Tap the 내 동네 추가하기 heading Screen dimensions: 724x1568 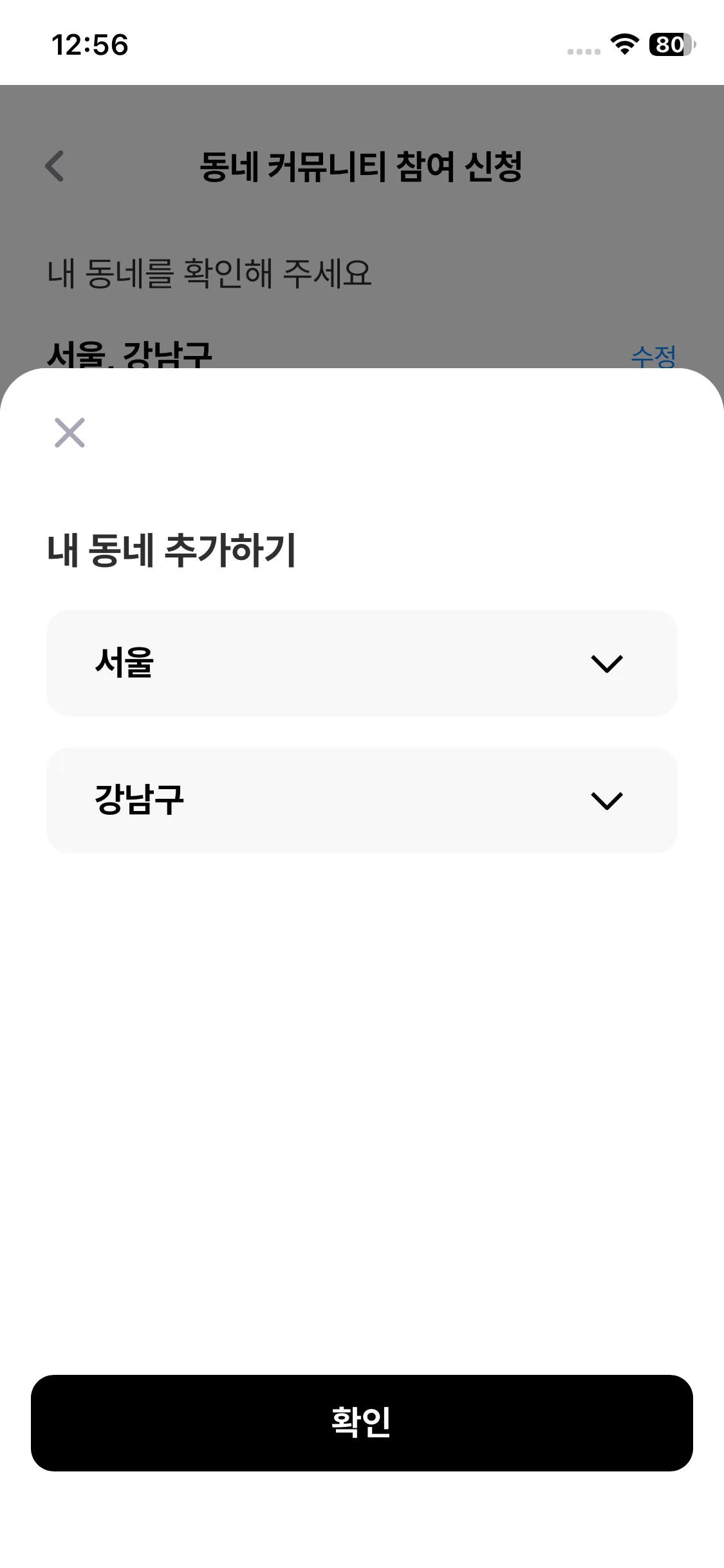pyautogui.click(x=171, y=550)
